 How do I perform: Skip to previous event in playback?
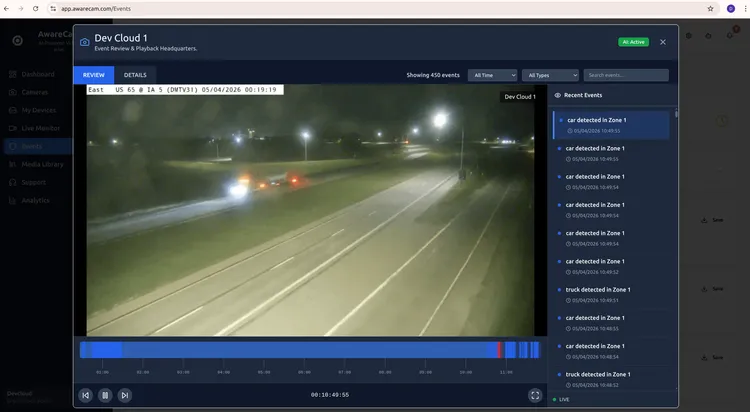coord(85,395)
